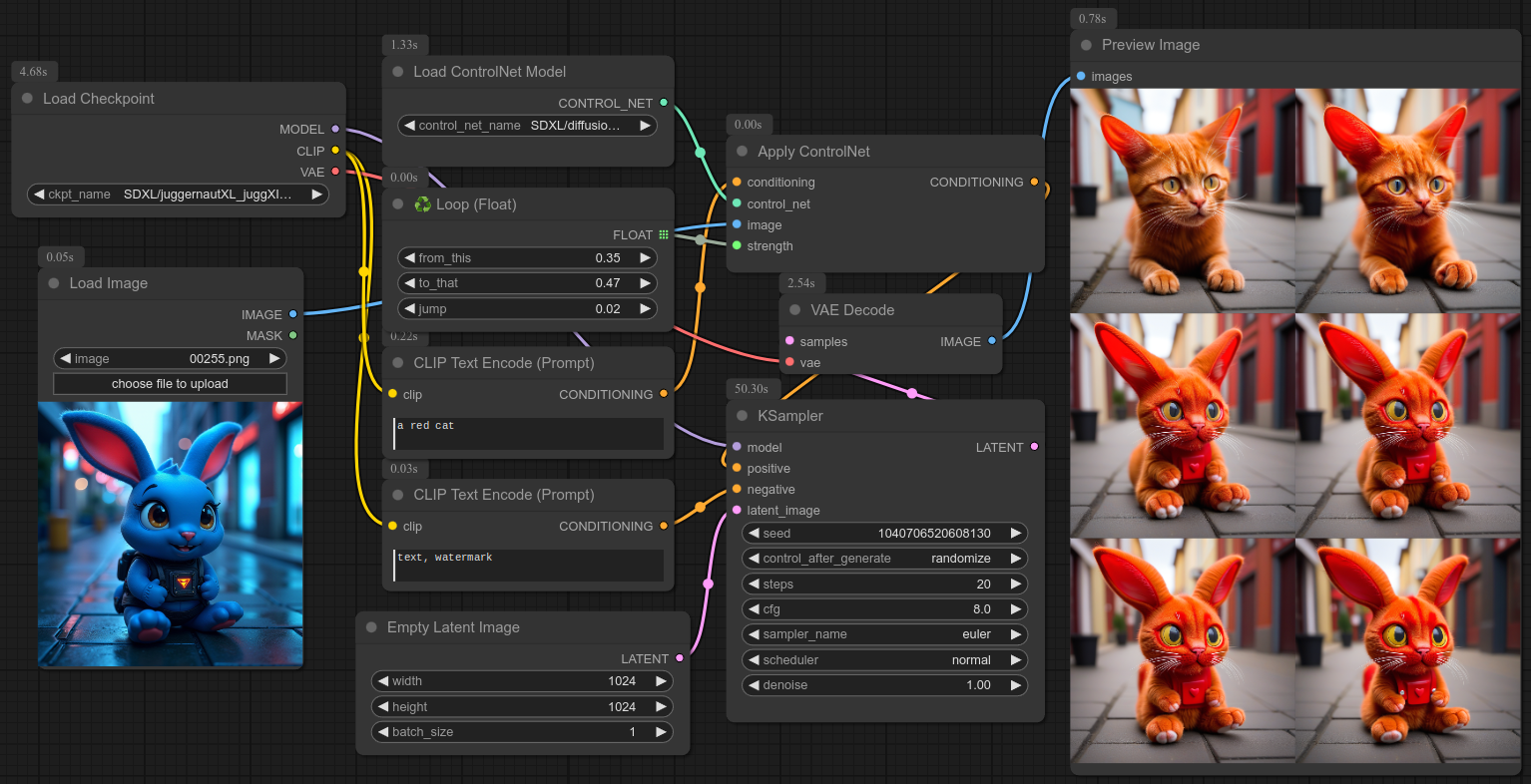The width and height of the screenshot is (1531, 784).
Task: Click the recycle icon on Loop (Float) node
Action: [422, 204]
